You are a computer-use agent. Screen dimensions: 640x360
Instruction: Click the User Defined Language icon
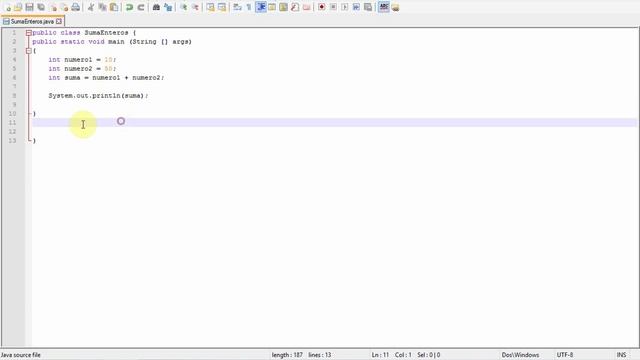coord(272,7)
